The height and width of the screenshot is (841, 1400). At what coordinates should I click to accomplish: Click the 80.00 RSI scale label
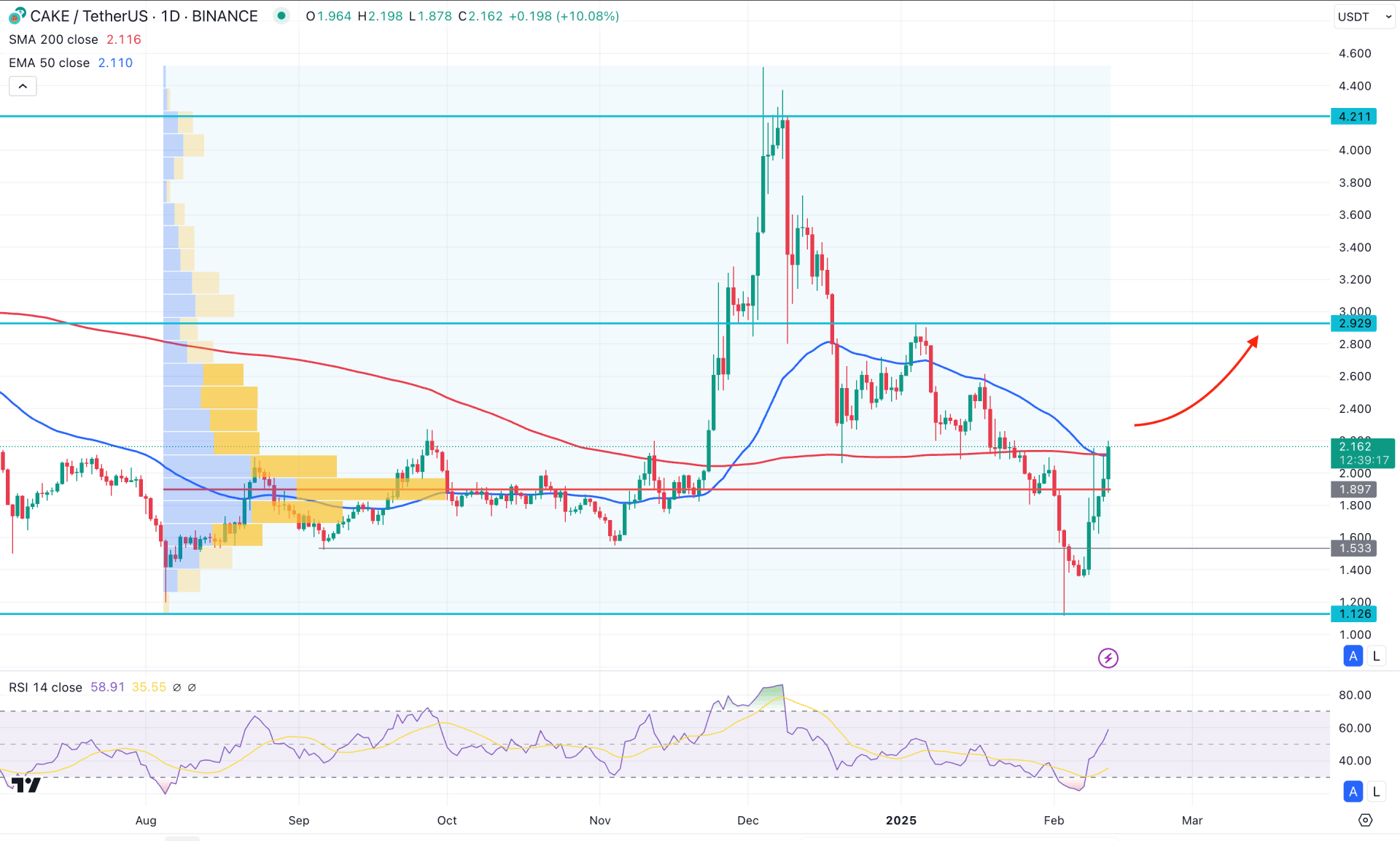pos(1355,695)
